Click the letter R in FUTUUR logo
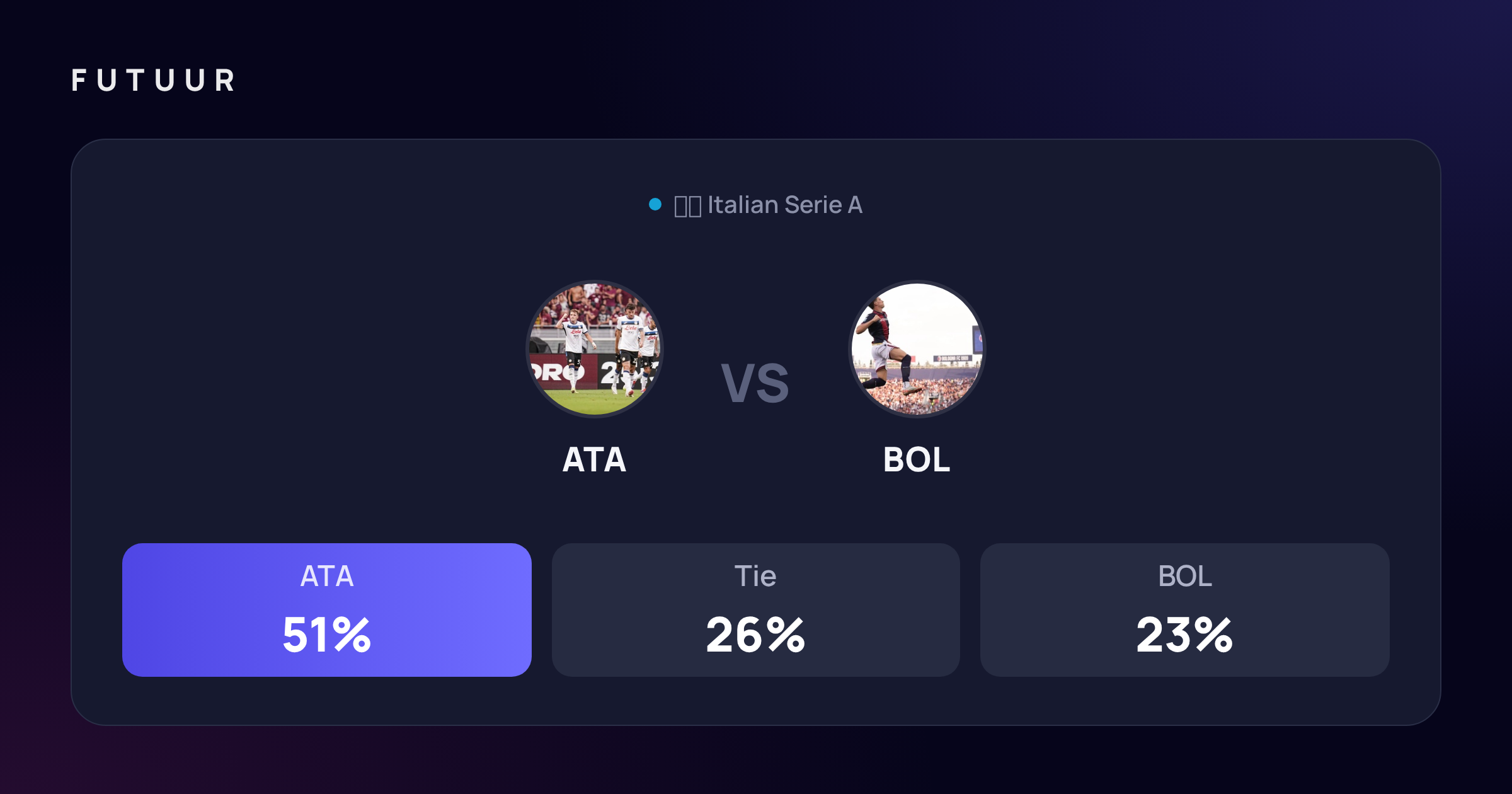Image resolution: width=1512 pixels, height=794 pixels. click(x=225, y=81)
